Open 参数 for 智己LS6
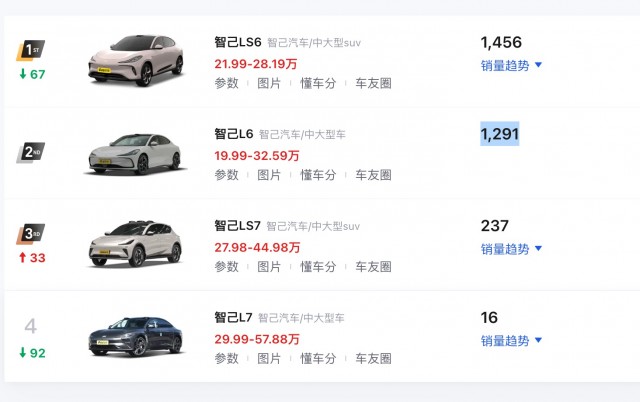 (227, 83)
